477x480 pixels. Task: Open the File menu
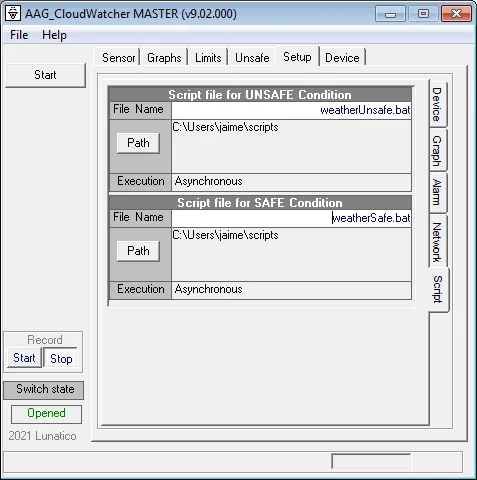click(x=19, y=35)
